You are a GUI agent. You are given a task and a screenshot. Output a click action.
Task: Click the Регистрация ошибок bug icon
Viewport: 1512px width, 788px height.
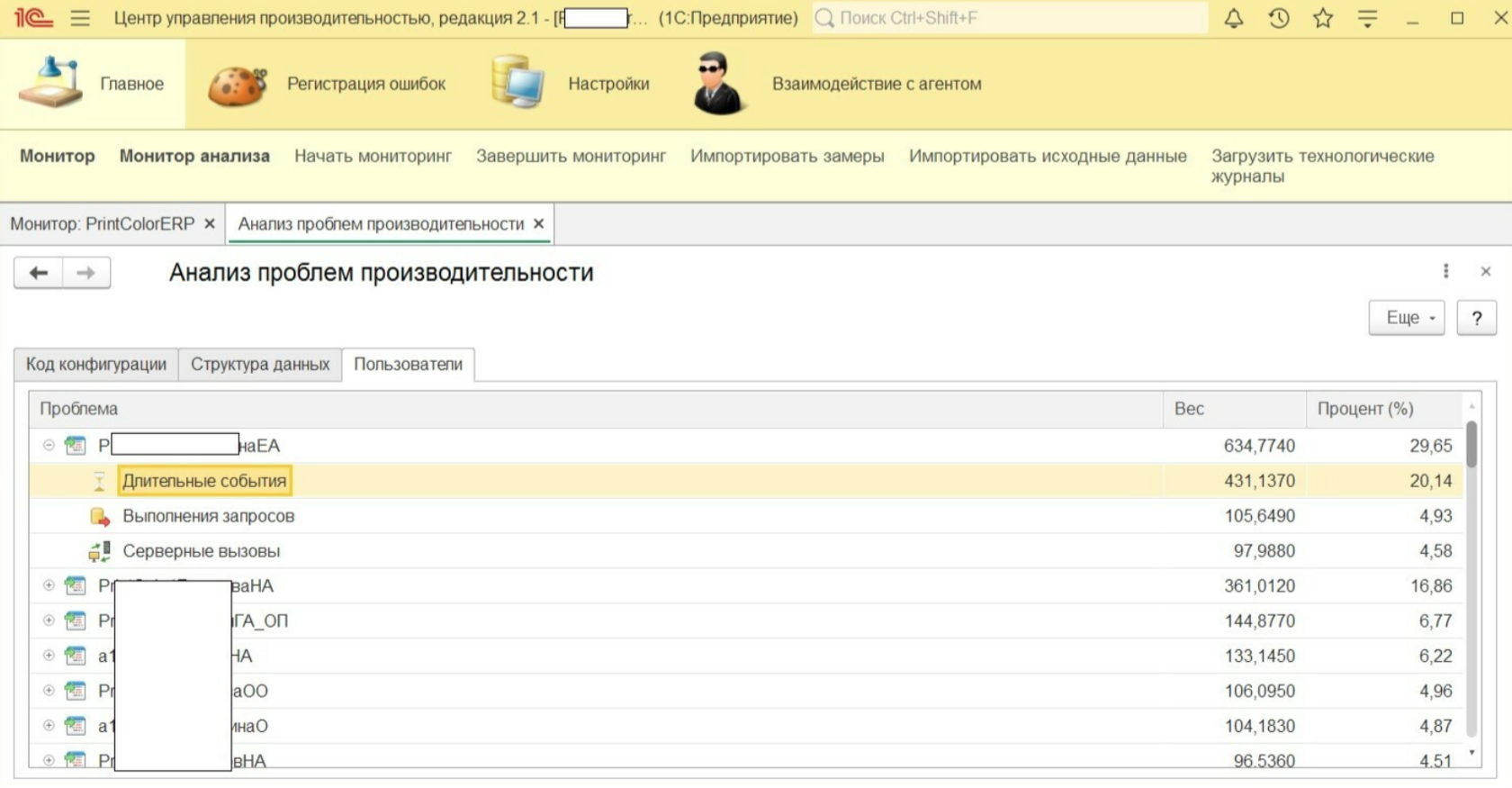tap(238, 86)
